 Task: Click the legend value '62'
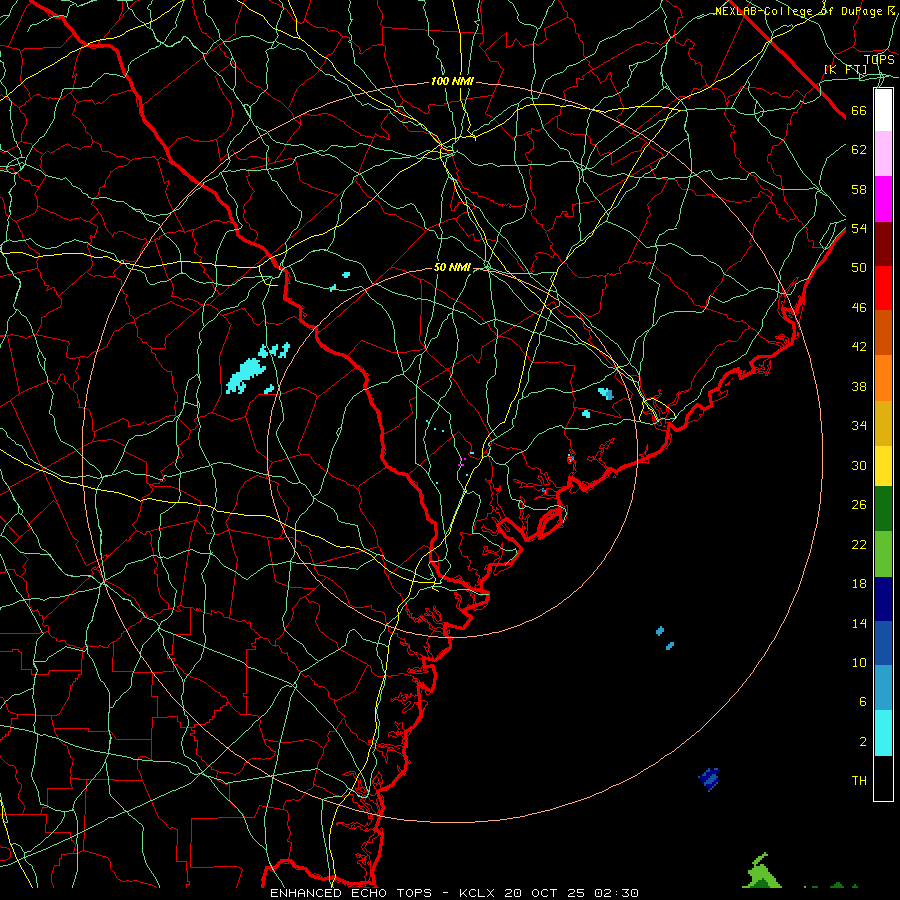(x=859, y=150)
